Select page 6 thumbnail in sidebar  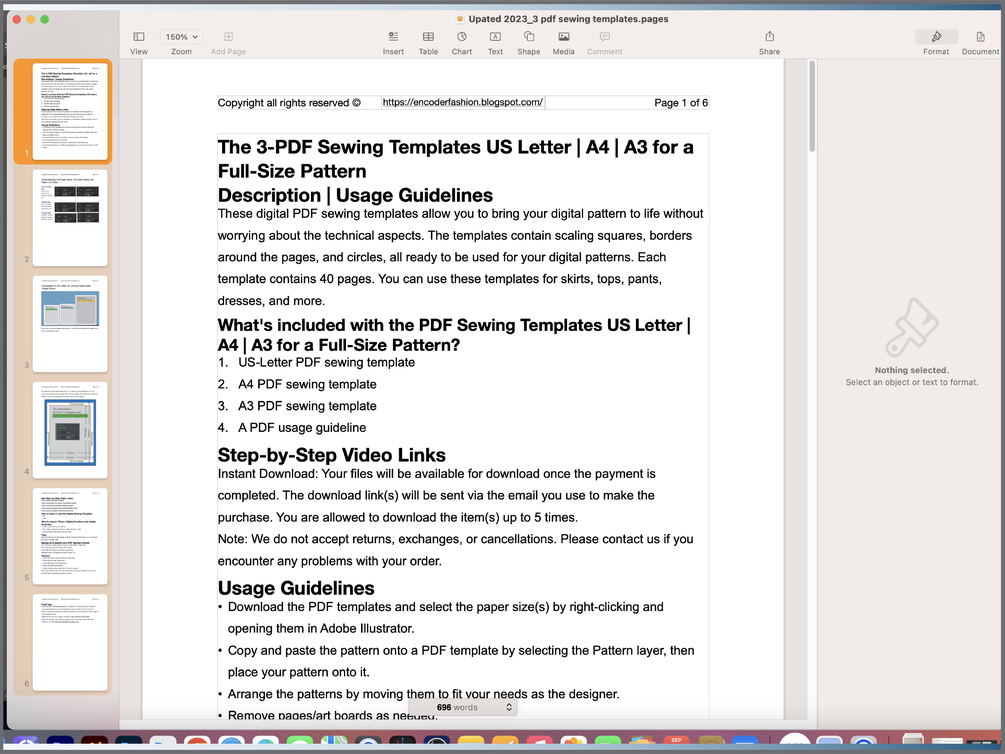[x=70, y=642]
